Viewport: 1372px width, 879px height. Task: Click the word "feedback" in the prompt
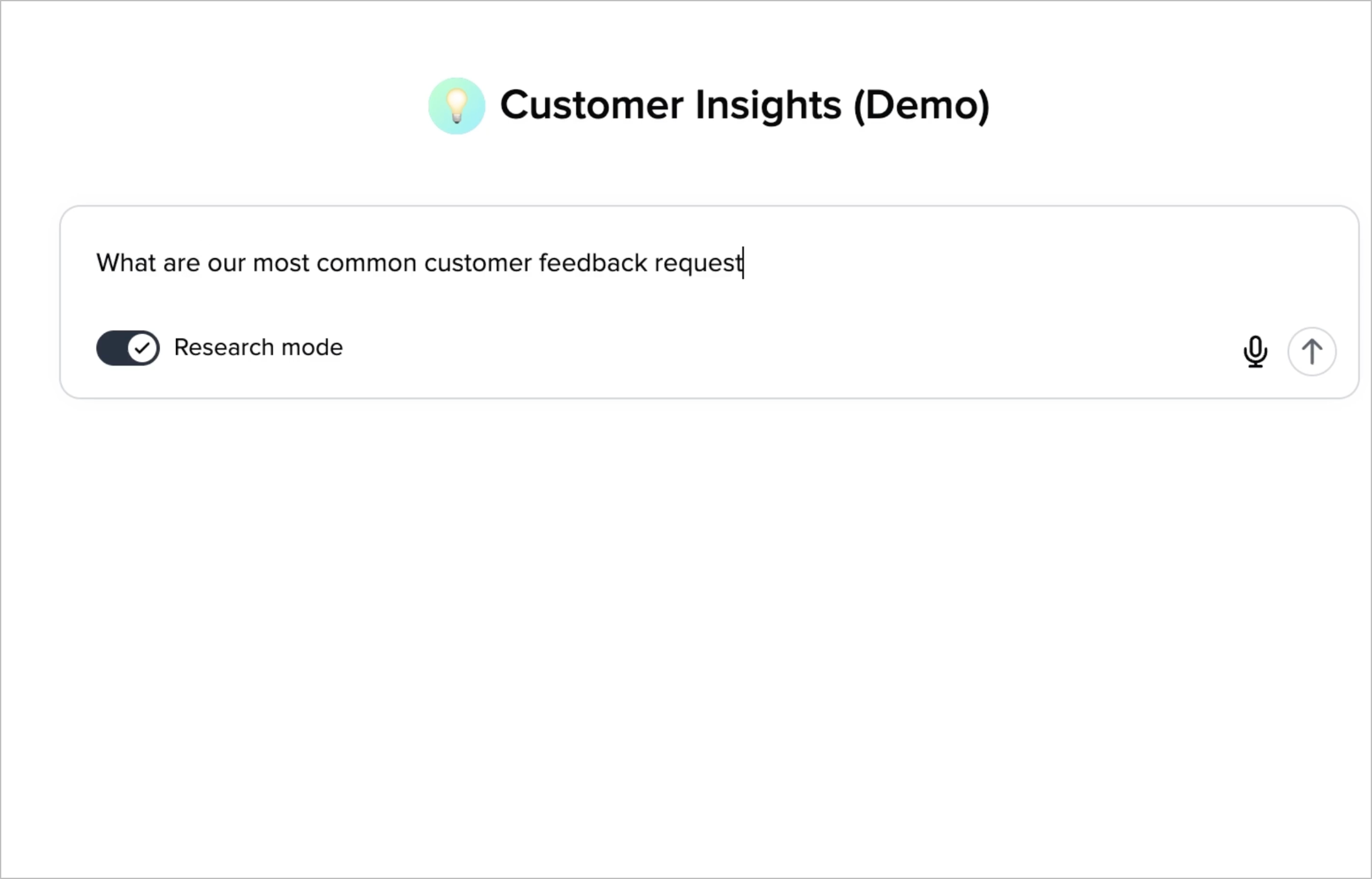coord(592,263)
